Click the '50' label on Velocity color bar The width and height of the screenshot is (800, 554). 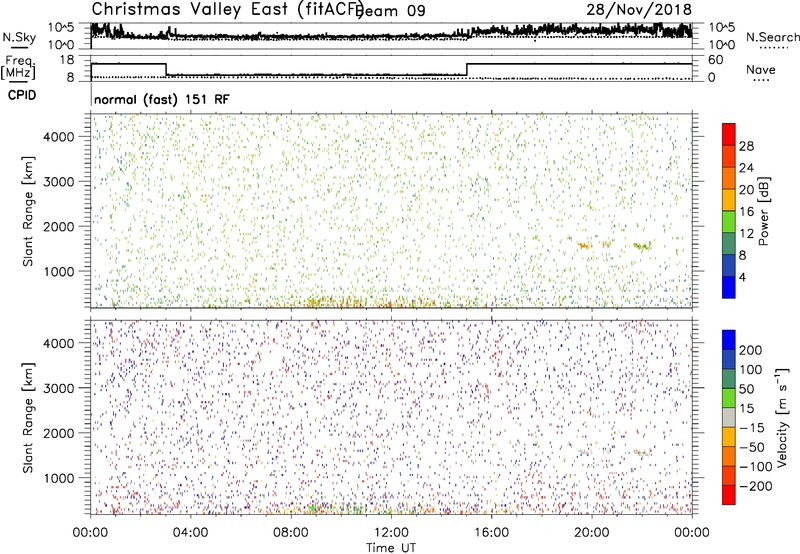746,389
